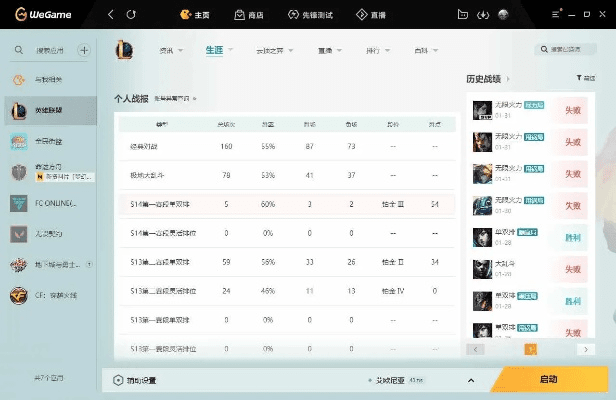This screenshot has height=400, width=616.
Task: Open the 大乱斗 match champion thumbnail
Action: pos(482,269)
